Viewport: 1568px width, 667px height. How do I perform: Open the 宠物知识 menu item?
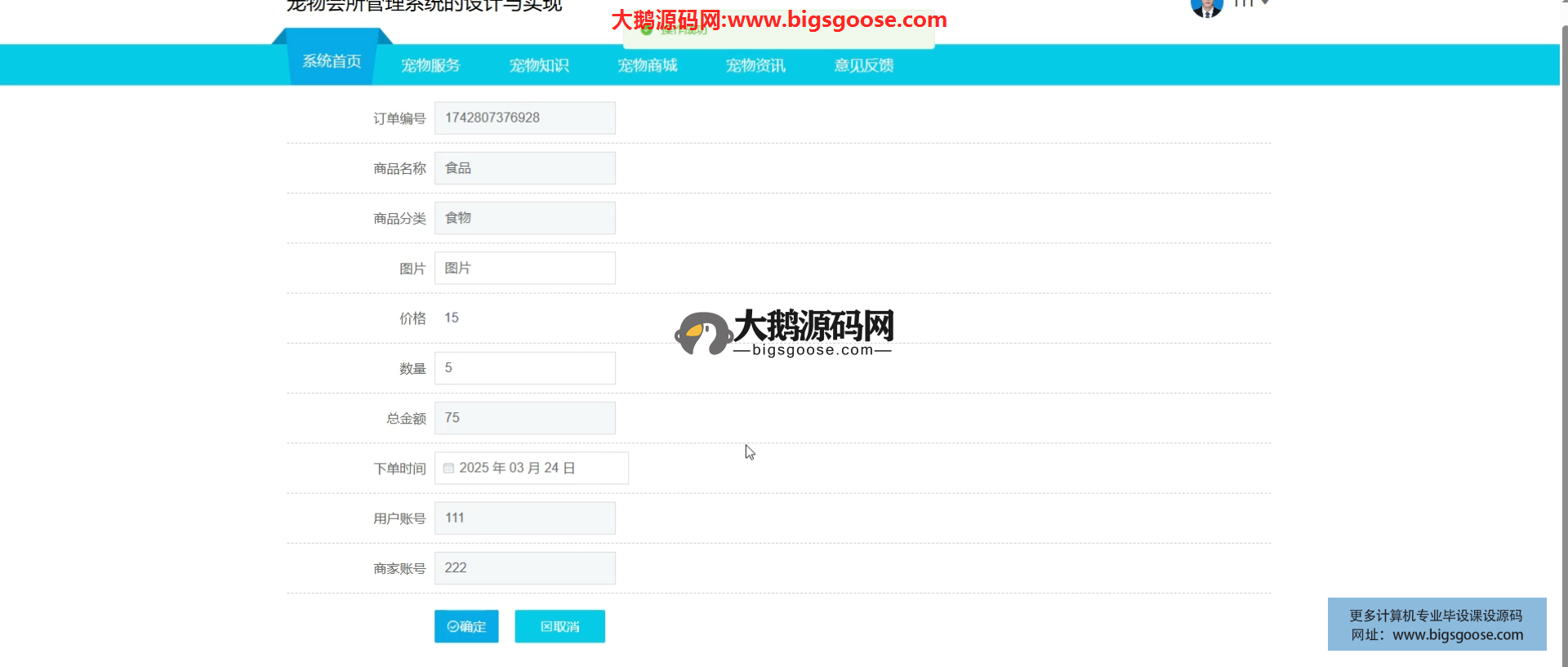(539, 65)
